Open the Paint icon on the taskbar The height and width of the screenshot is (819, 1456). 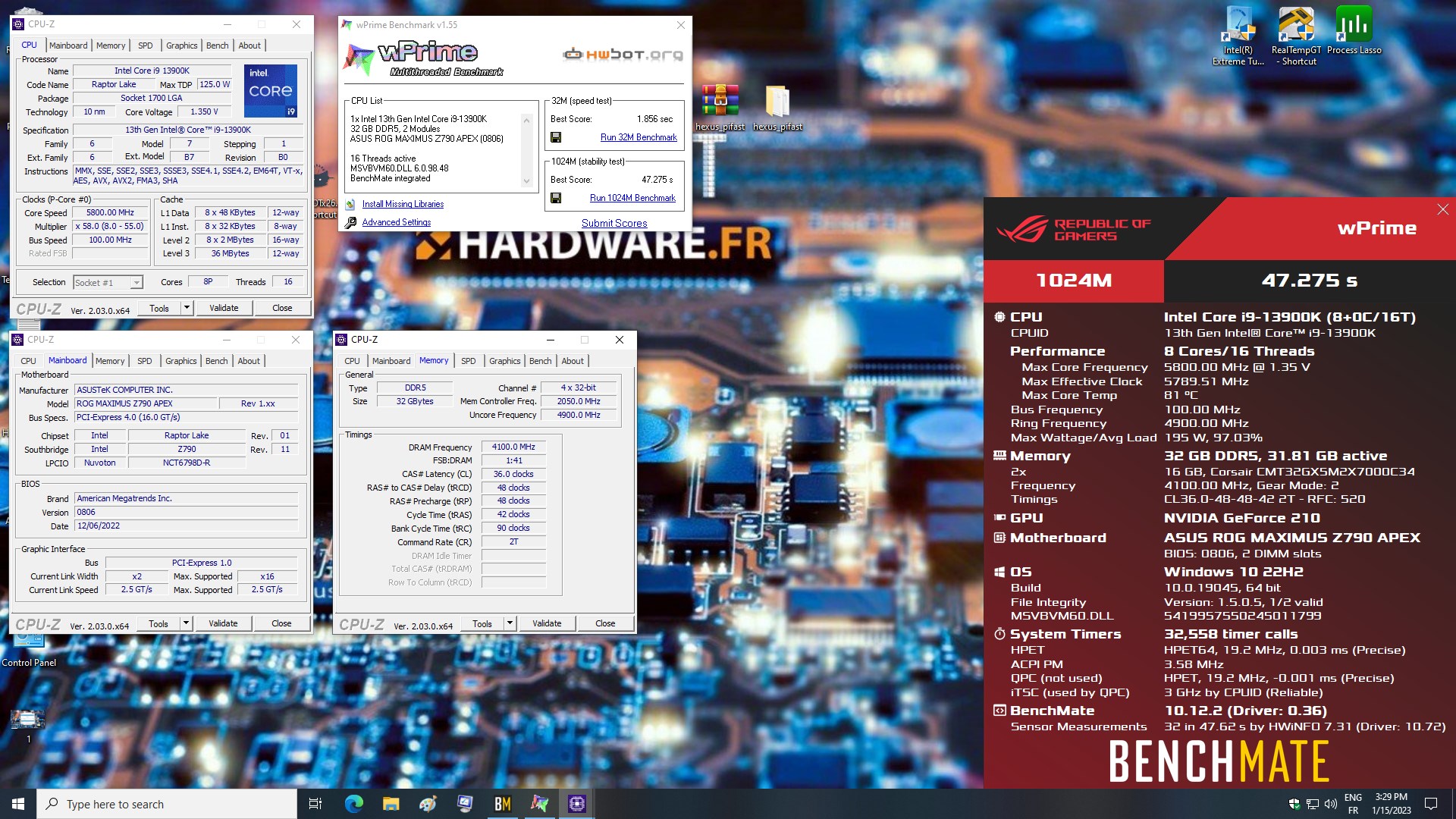pos(428,804)
